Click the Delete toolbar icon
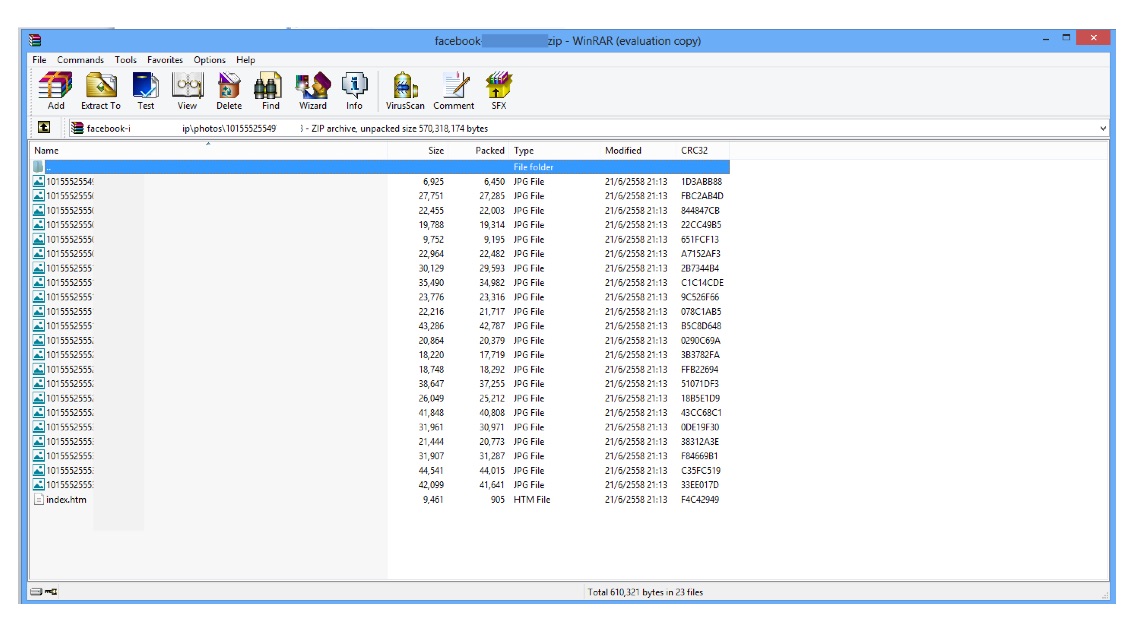The image size is (1136, 640). [229, 91]
